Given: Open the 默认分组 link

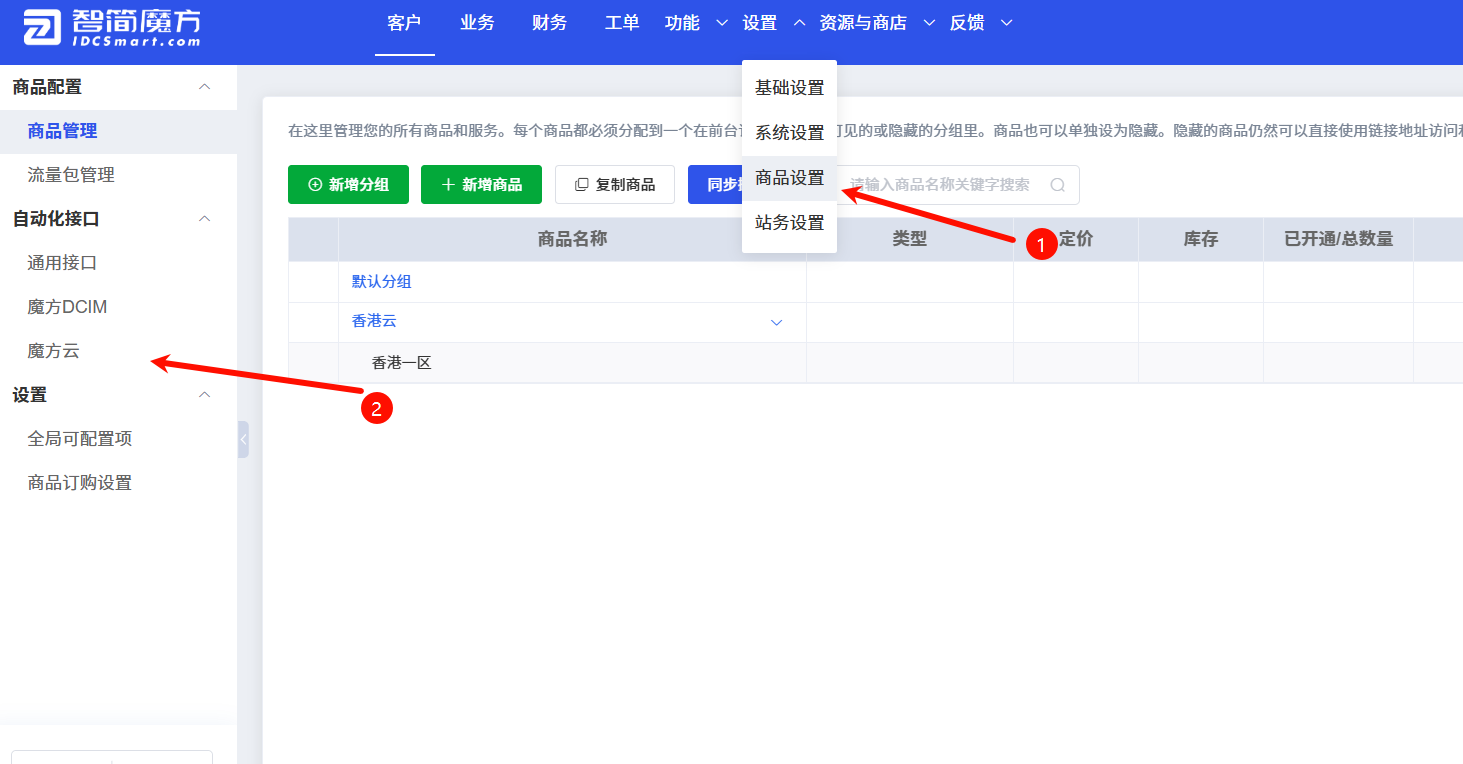Looking at the screenshot, I should pyautogui.click(x=380, y=281).
